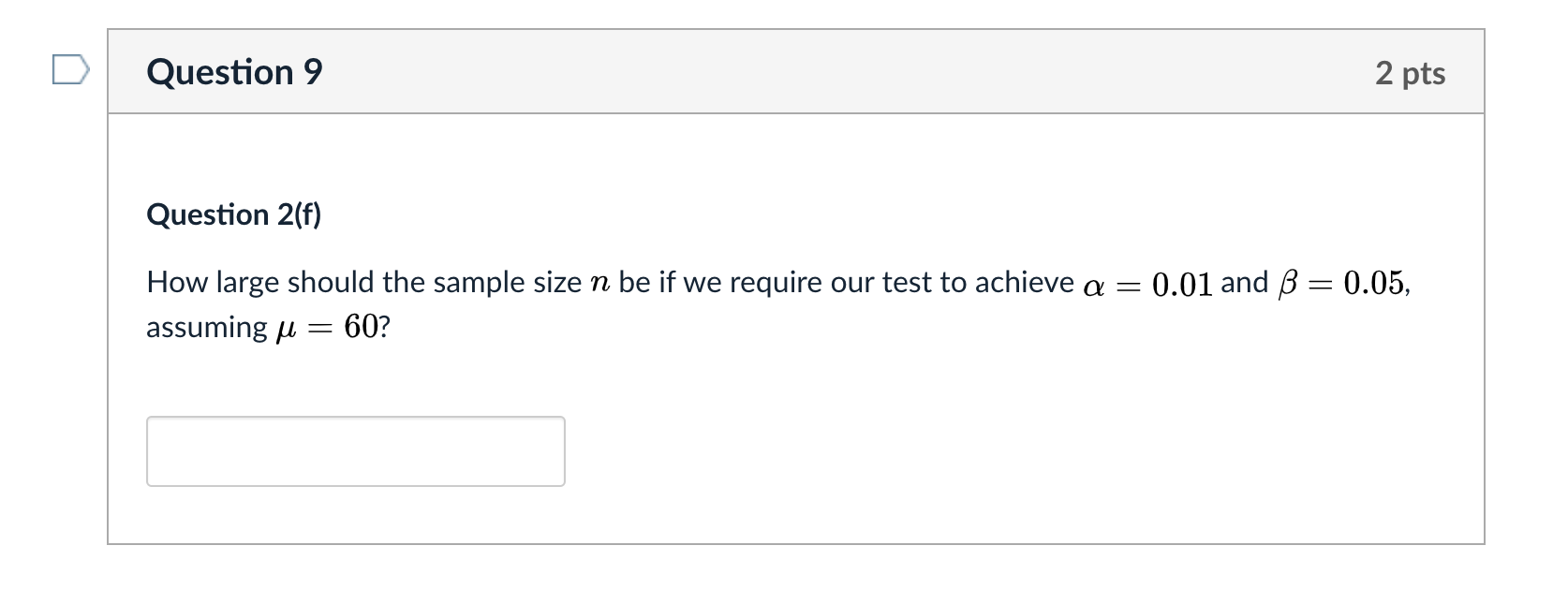Place cursor in the response text box
This screenshot has width=1568, height=590.
356,450
